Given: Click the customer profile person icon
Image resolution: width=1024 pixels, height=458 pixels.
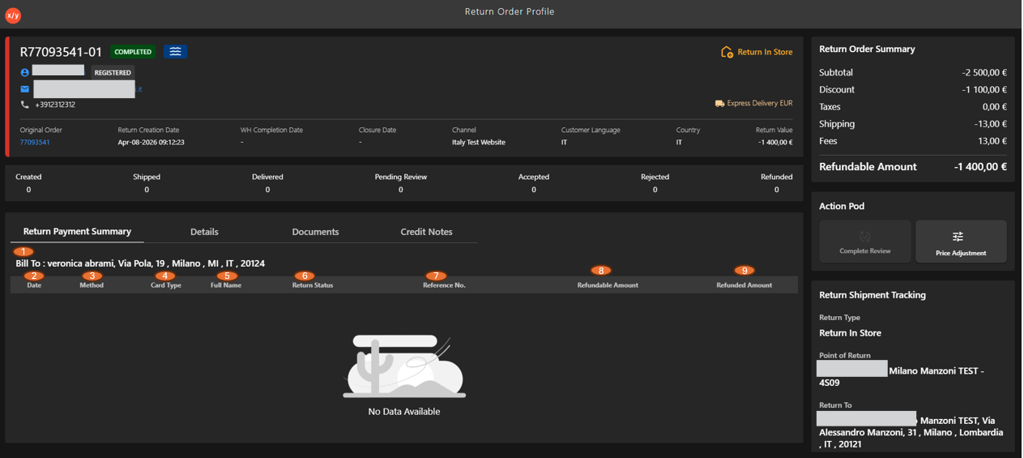Looking at the screenshot, I should (x=25, y=73).
